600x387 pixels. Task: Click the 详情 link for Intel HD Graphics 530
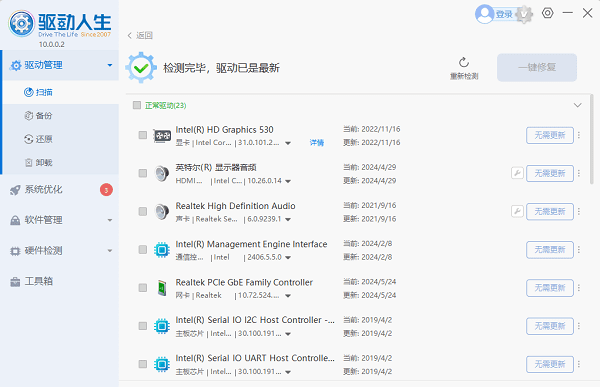coord(317,143)
